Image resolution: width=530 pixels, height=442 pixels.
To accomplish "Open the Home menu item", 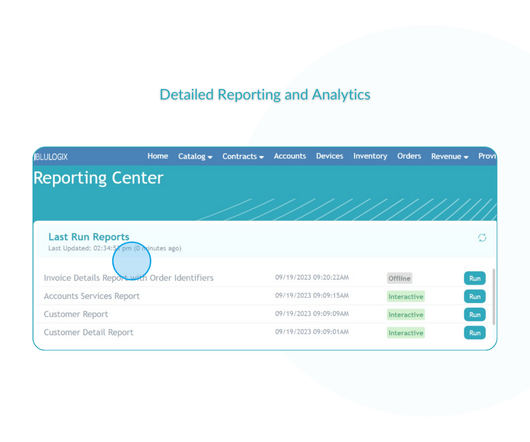I will tap(158, 156).
